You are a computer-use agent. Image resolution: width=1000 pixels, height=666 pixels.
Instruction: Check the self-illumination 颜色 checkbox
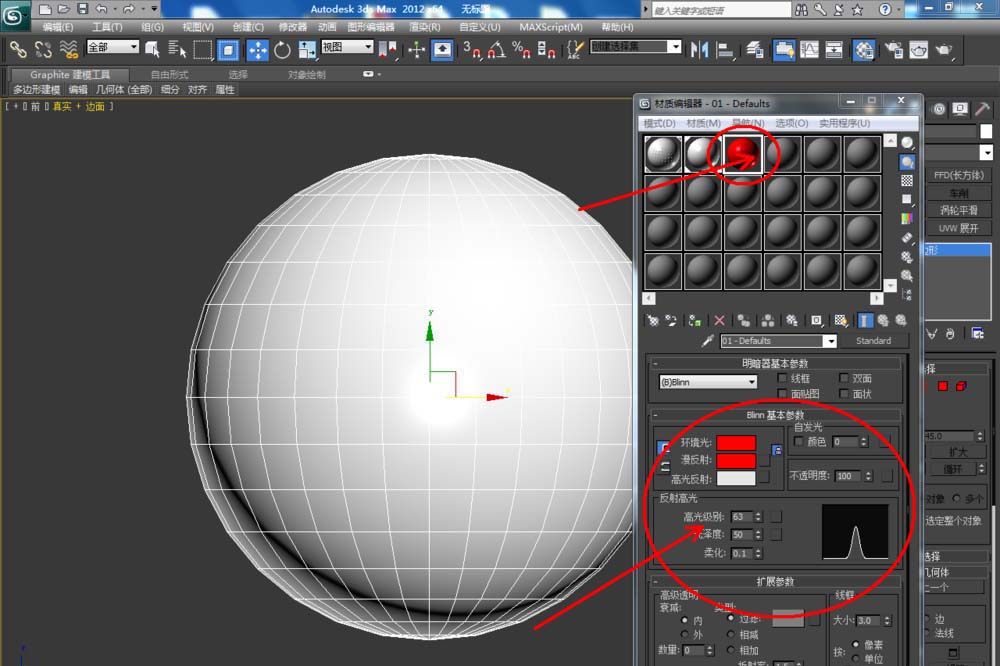[x=798, y=441]
